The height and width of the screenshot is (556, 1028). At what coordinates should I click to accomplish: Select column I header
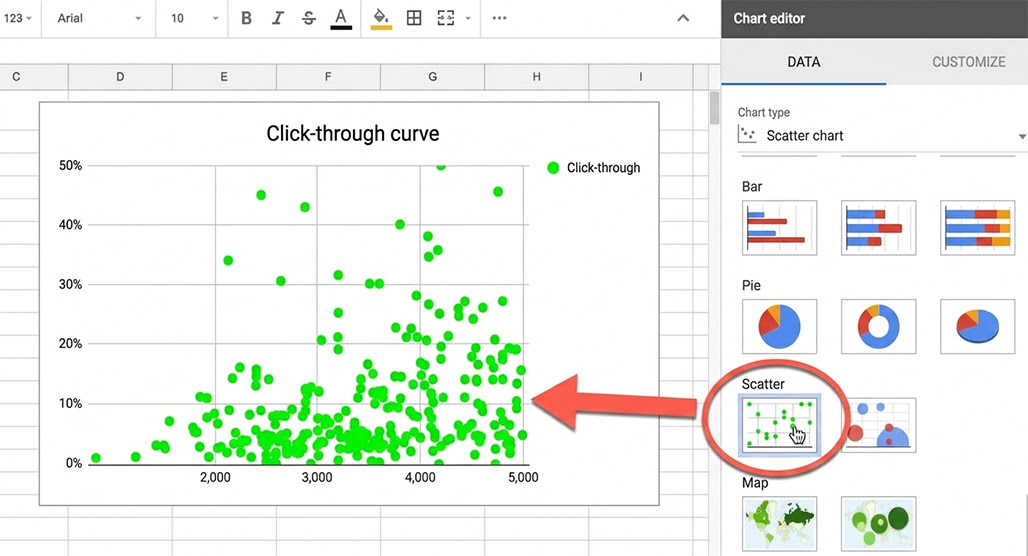click(641, 77)
